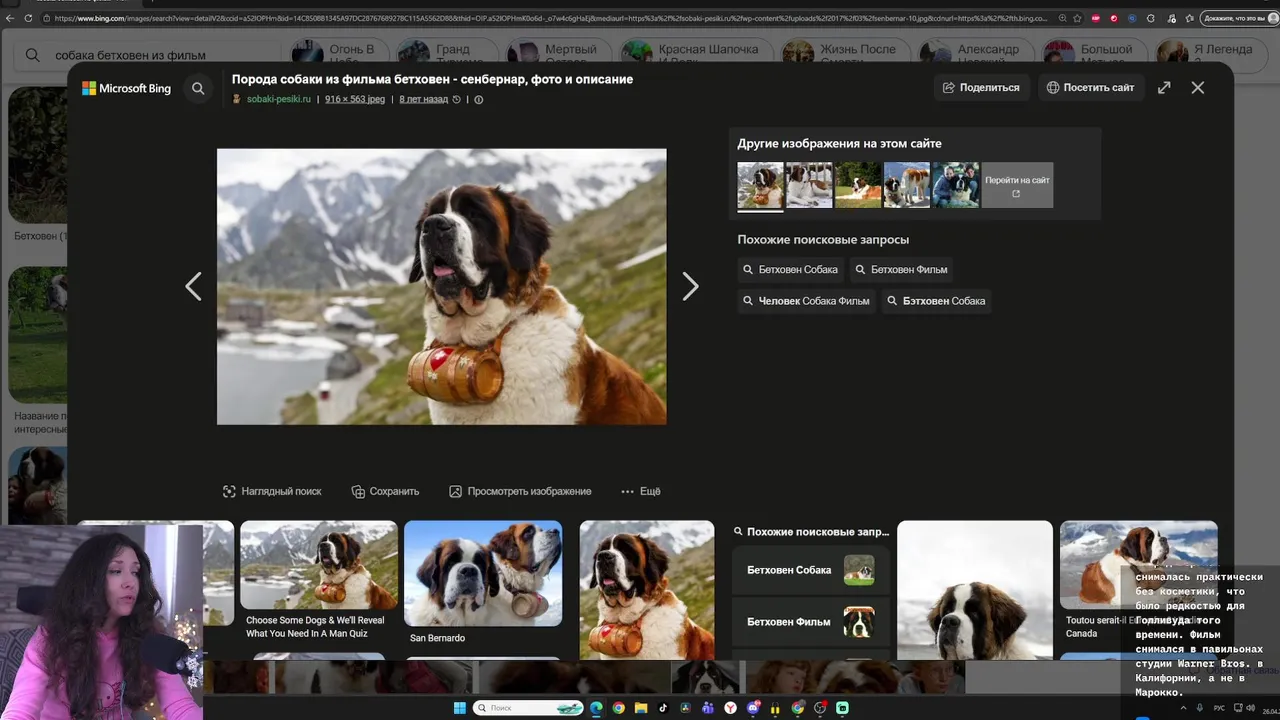This screenshot has width=1280, height=720.
Task: Open File Explorer from the taskbar
Action: pos(641,708)
